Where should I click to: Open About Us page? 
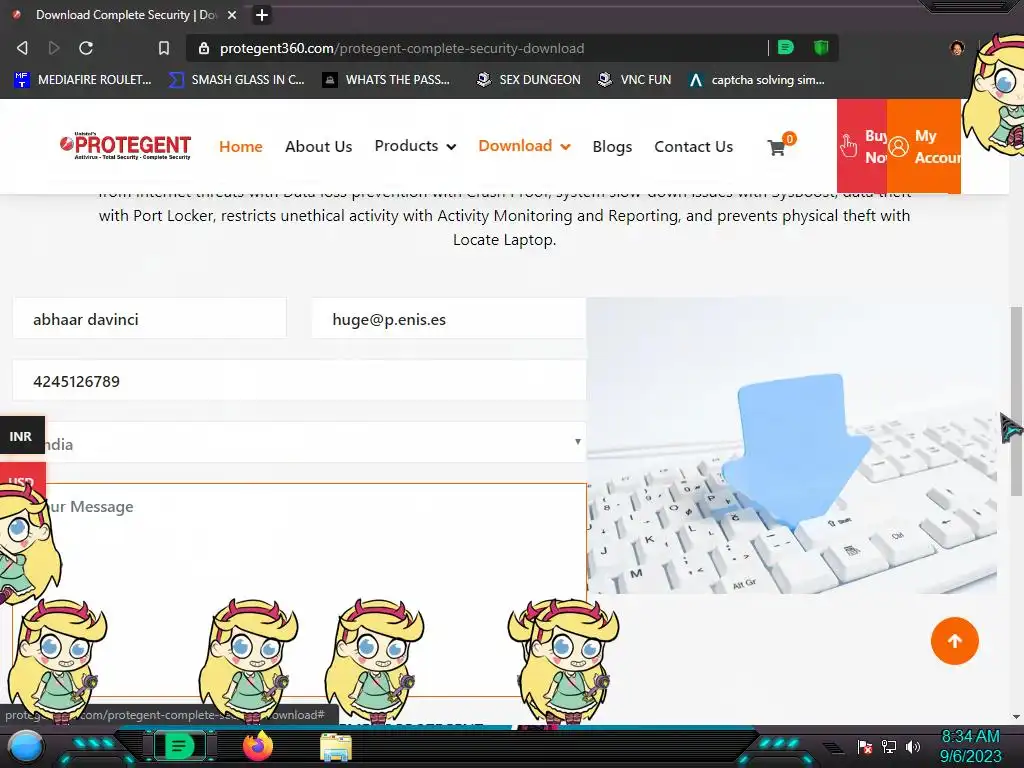point(318,146)
